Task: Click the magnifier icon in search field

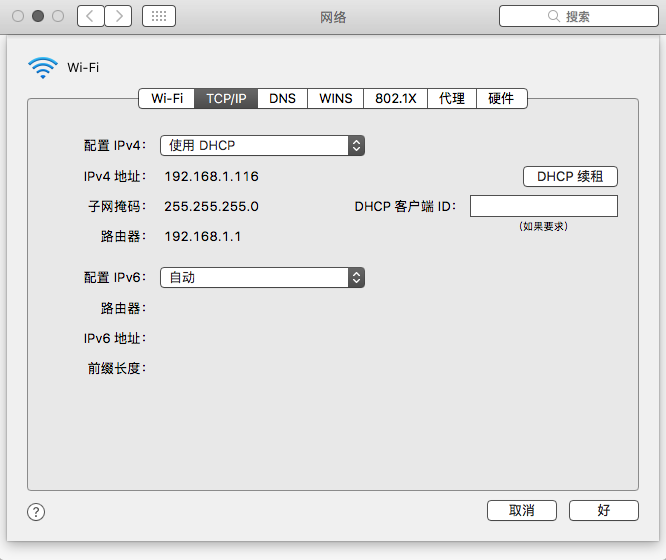Action: pyautogui.click(x=553, y=16)
